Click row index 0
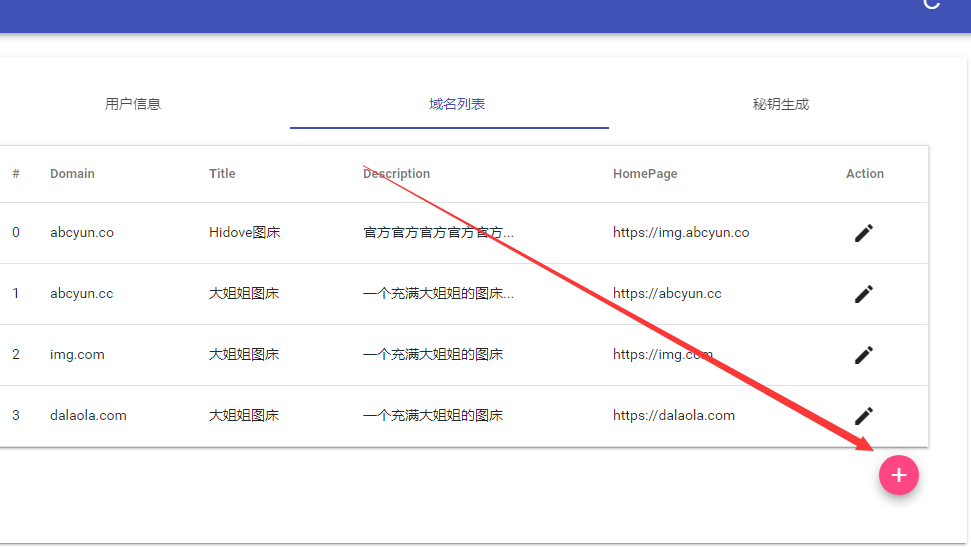 16,232
